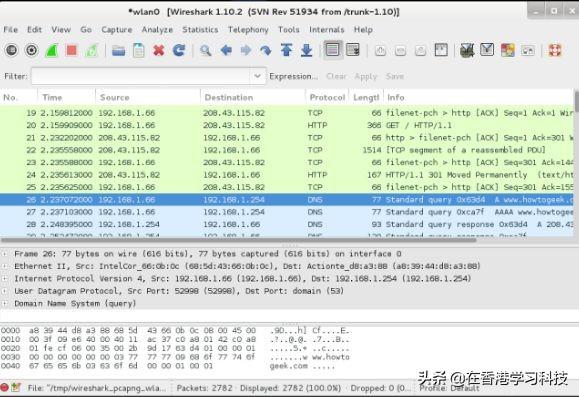Viewport: 579px width, 397px height.
Task: Jump to the last packet using the down arrow icon
Action: click(x=306, y=50)
